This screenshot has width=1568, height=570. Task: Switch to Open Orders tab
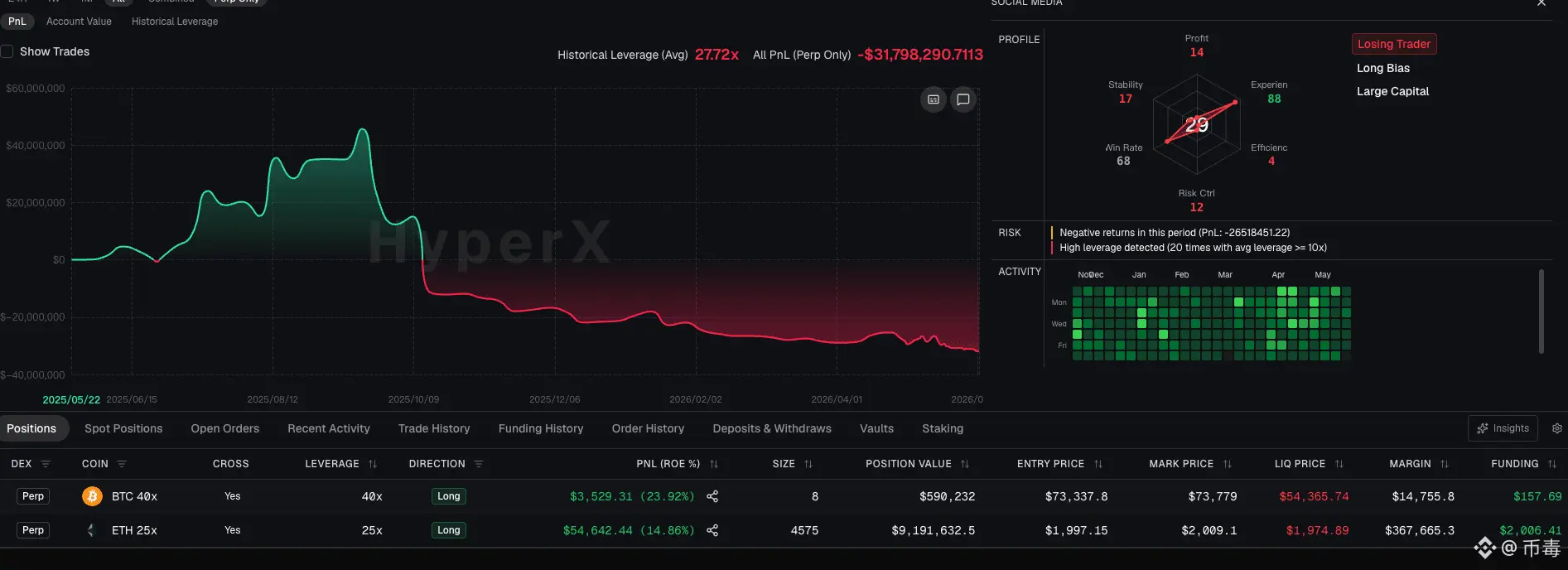[x=225, y=428]
